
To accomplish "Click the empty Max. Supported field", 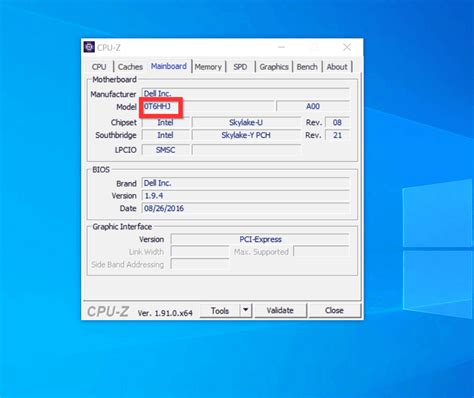I will point(321,252).
